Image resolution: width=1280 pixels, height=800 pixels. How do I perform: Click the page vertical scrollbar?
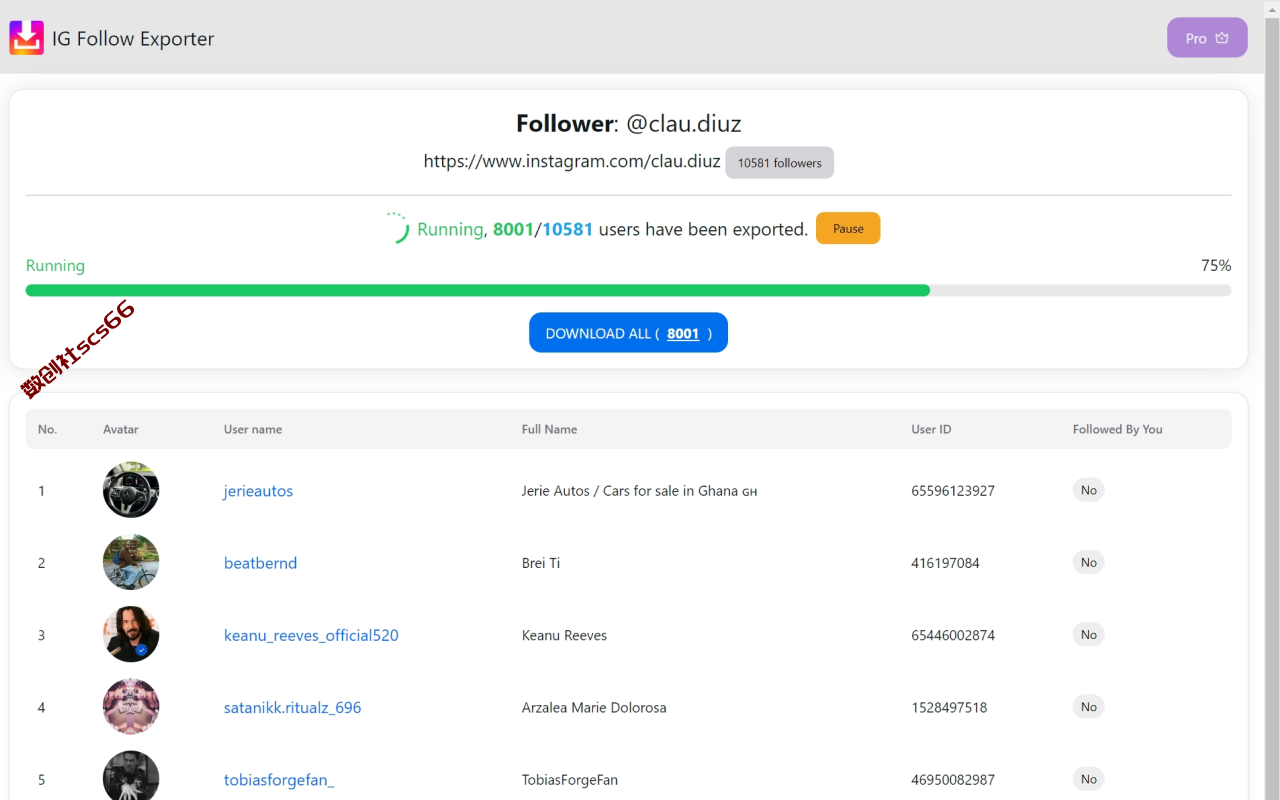click(x=1272, y=400)
